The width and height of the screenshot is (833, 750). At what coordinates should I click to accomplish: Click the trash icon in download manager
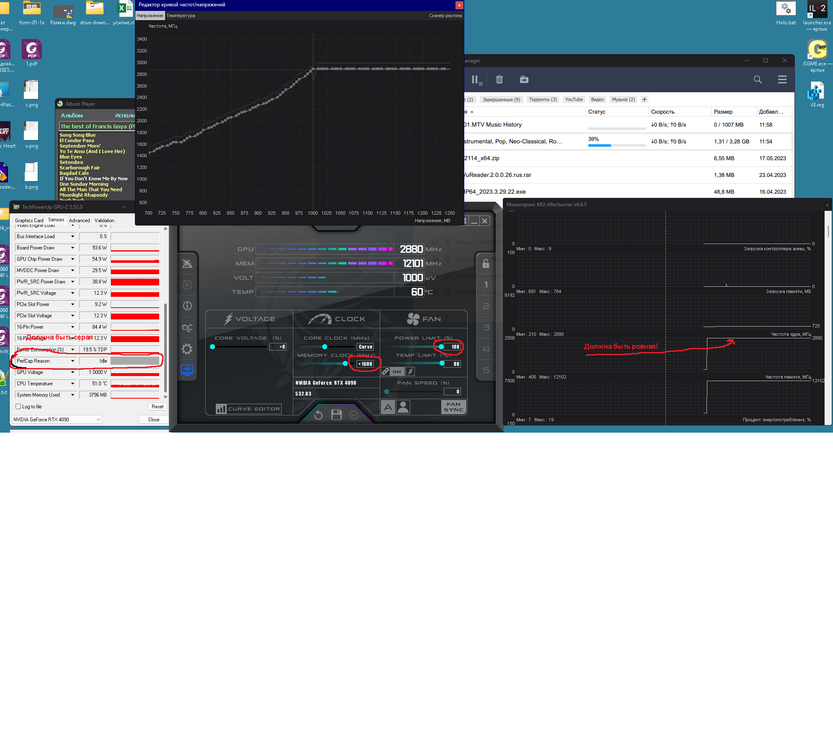tap(499, 80)
